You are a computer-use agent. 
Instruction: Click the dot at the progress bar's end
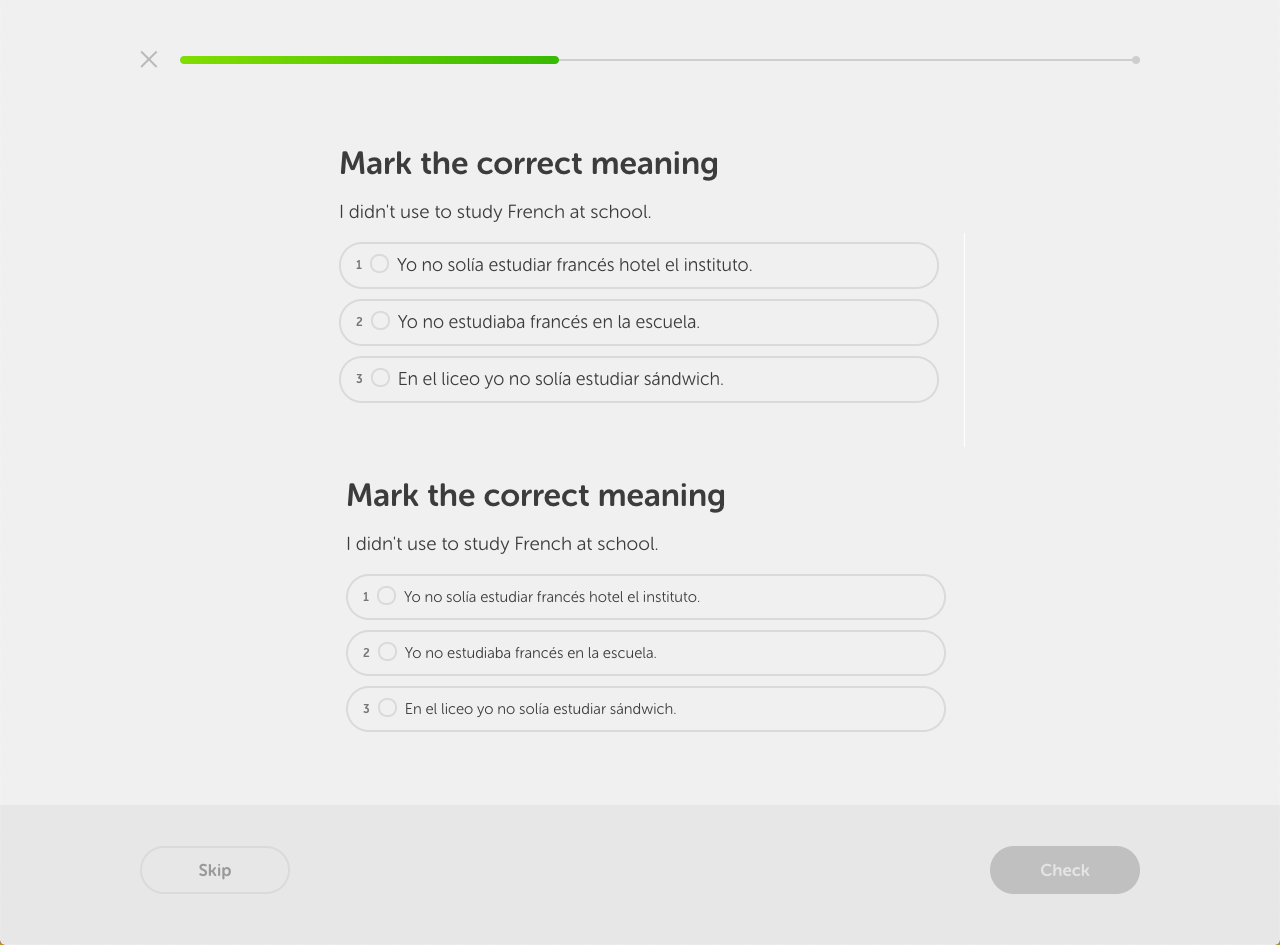[1135, 59]
